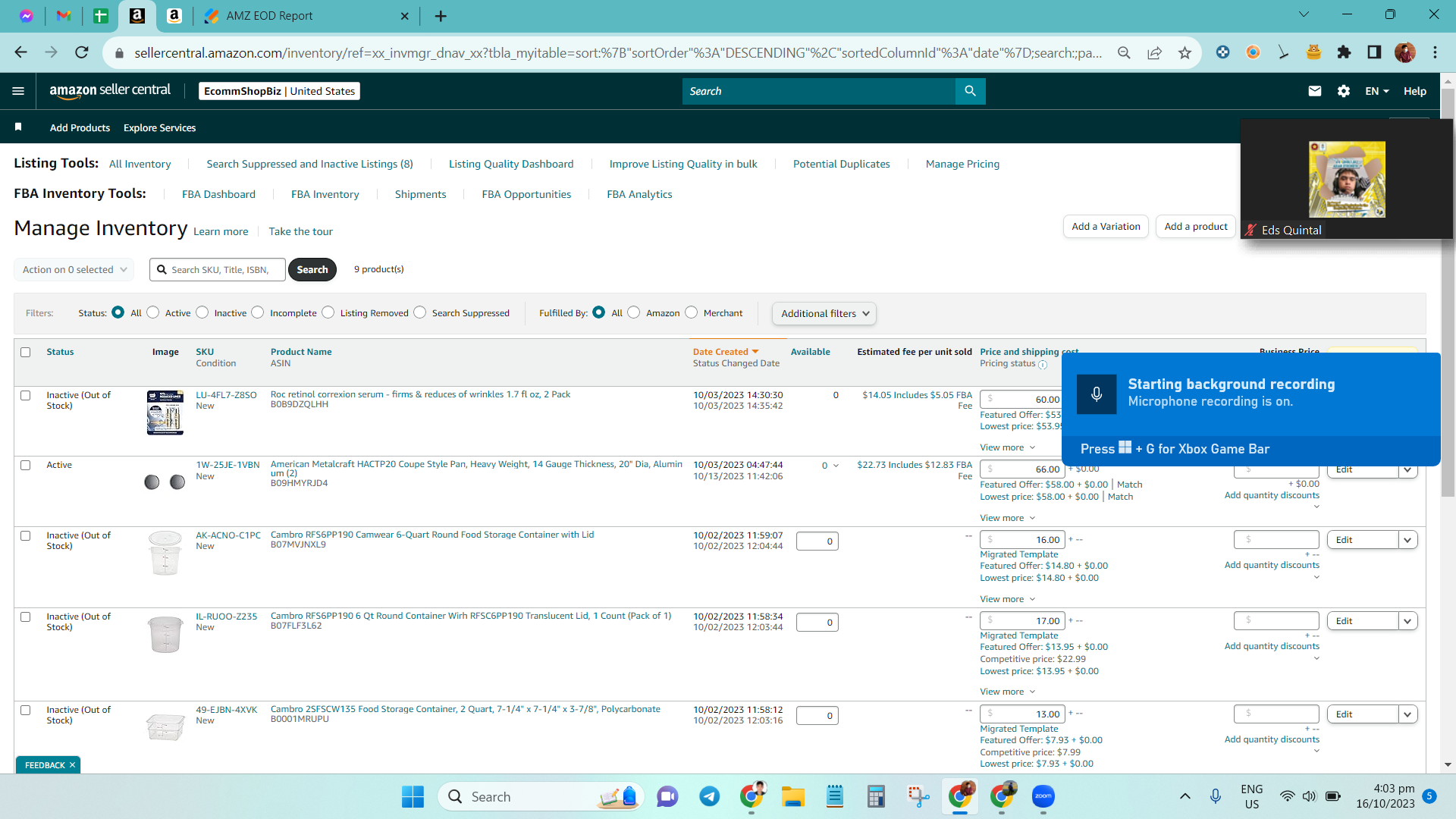Open Zoom from the taskbar

1043,796
